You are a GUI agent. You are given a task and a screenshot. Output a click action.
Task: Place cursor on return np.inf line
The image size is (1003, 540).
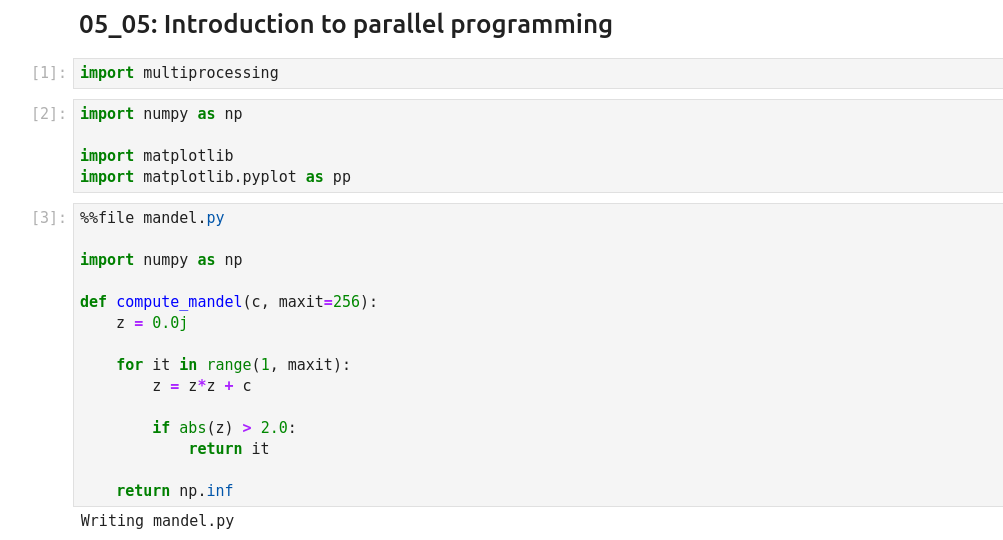[x=175, y=491]
